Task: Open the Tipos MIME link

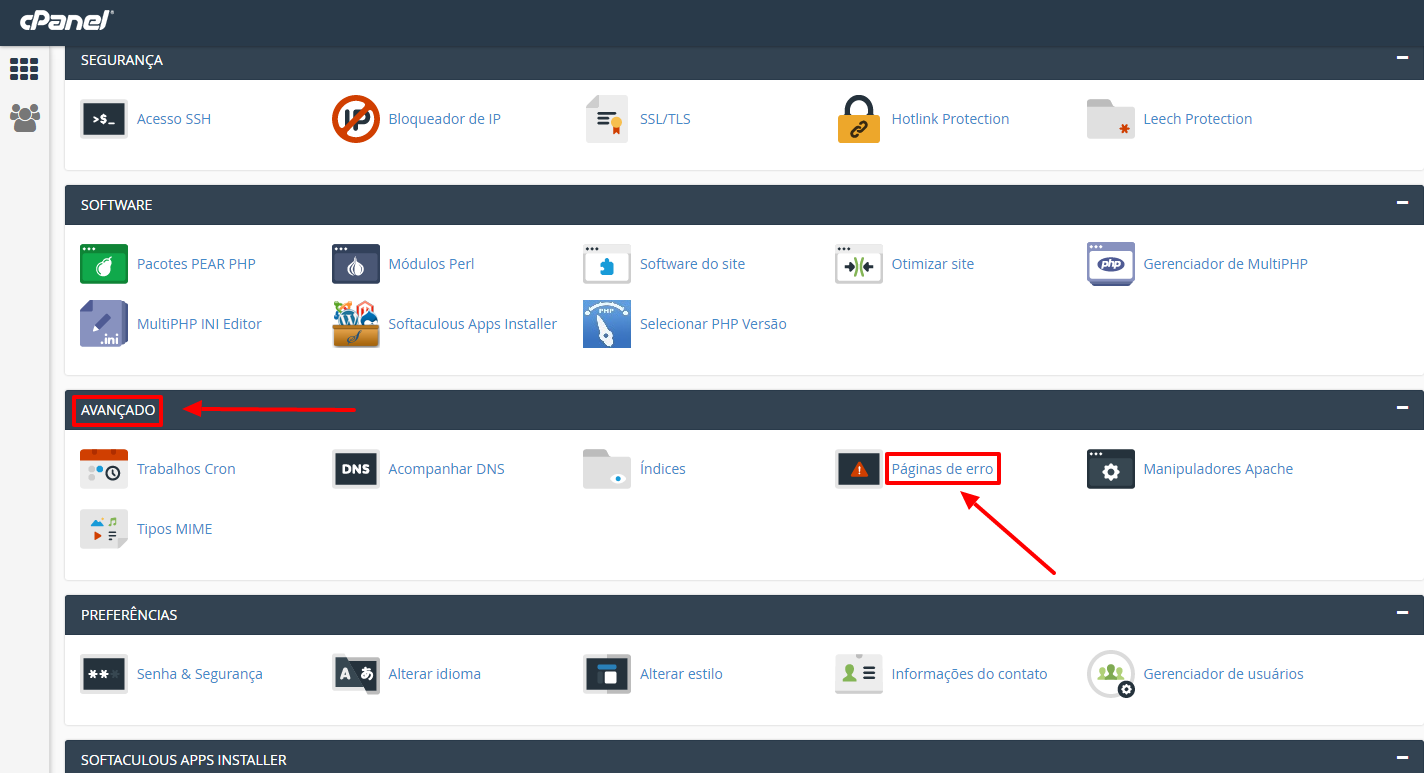Action: coord(175,529)
